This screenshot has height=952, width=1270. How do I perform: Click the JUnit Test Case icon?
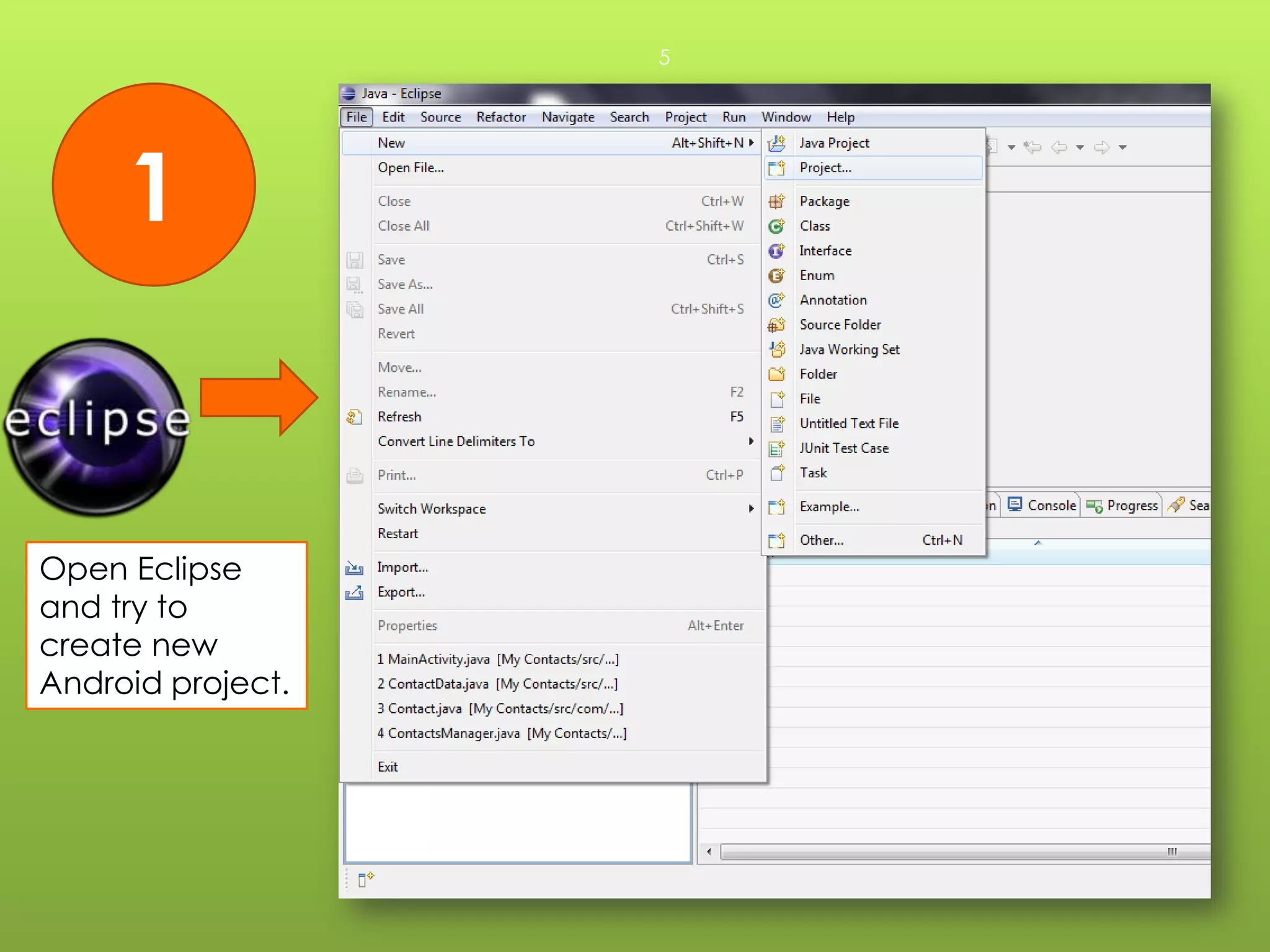coord(776,448)
